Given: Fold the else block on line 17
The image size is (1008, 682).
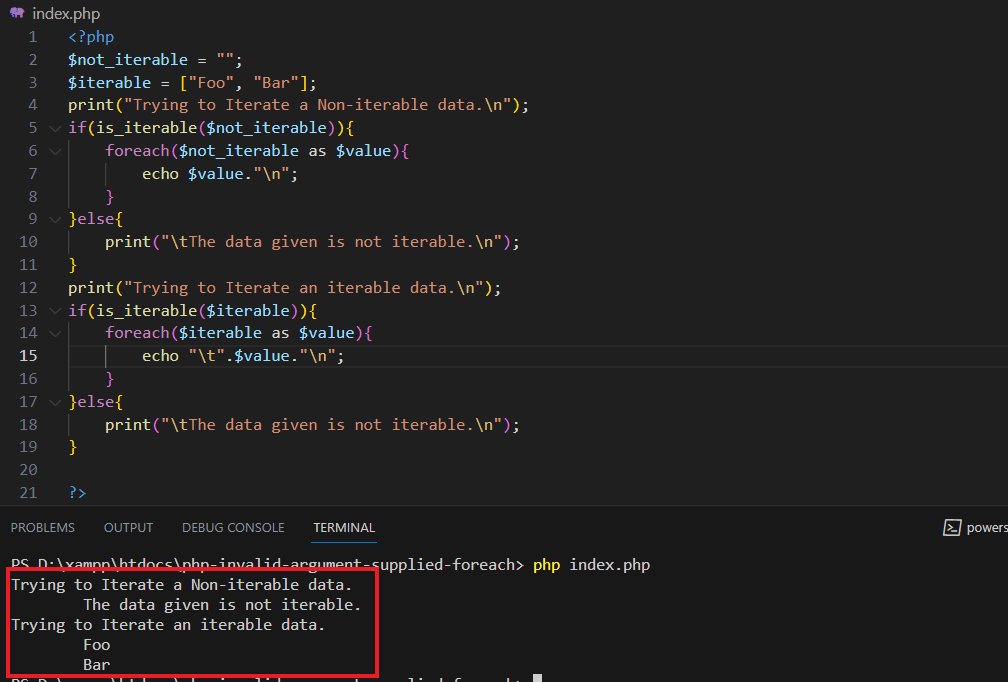Looking at the screenshot, I should (x=54, y=401).
